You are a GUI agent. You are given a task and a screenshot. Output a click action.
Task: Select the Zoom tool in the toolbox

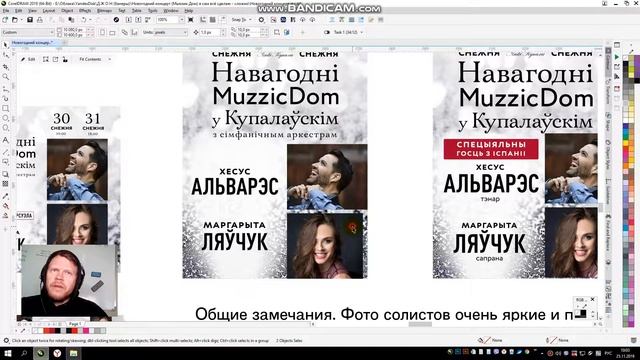(5, 76)
